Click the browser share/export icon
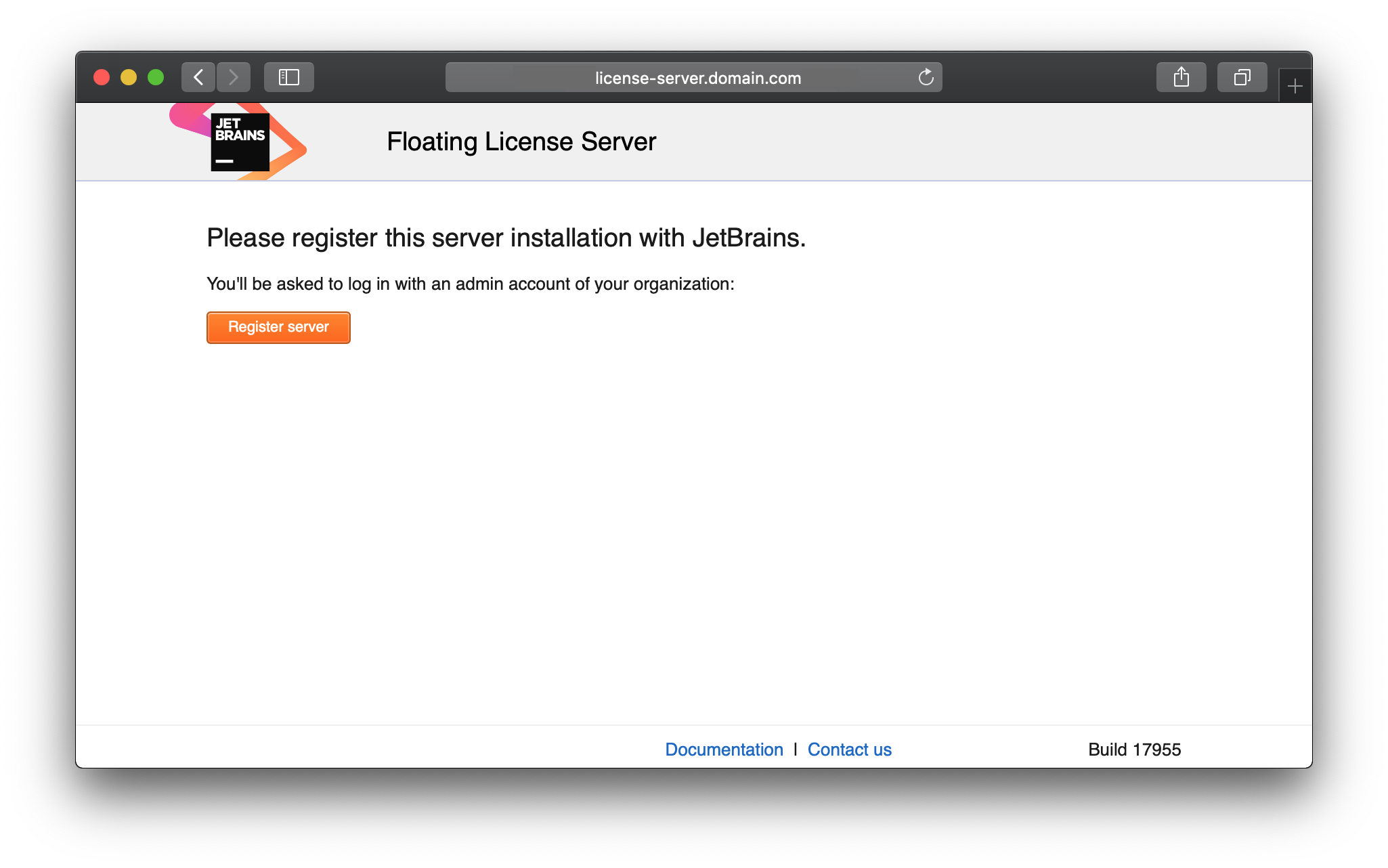The image size is (1388, 868). point(1180,78)
